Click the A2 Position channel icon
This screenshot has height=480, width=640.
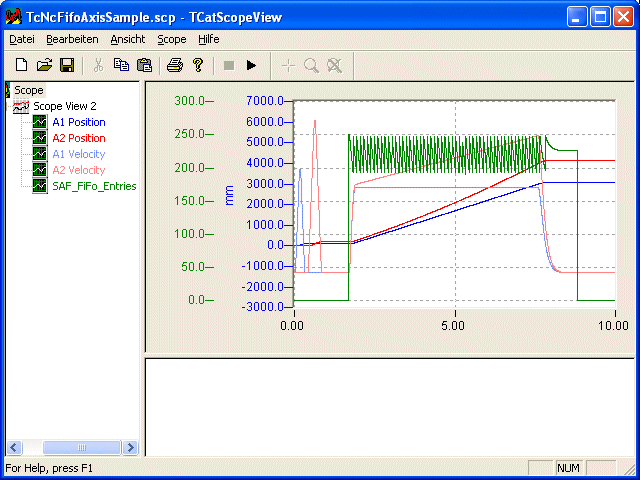[40, 138]
